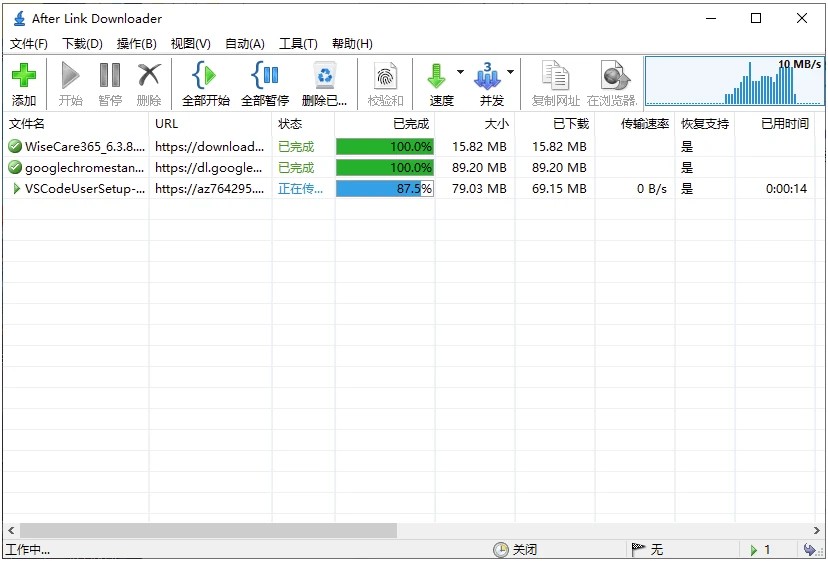Sort by the 状态 column header
This screenshot has width=828, height=561.
304,124
